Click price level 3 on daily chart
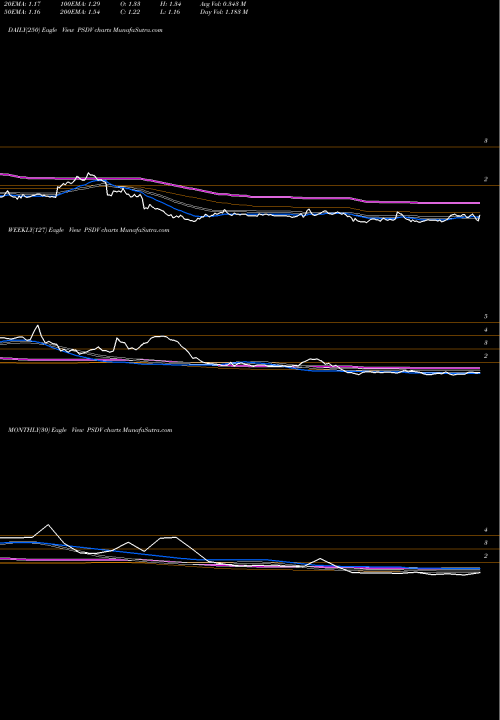 click(486, 141)
